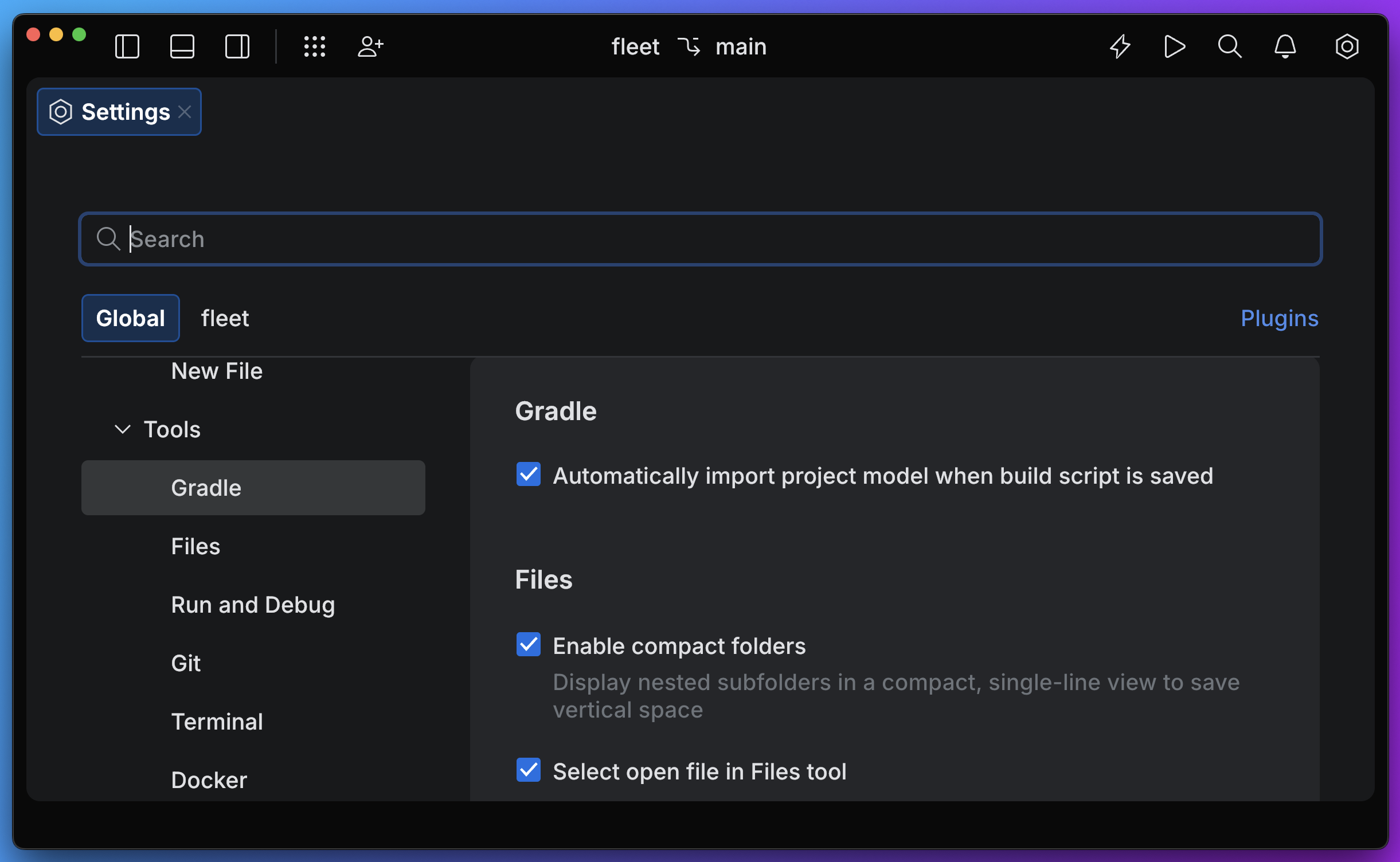Image resolution: width=1400 pixels, height=862 pixels.
Task: Select New File in settings tree
Action: point(217,371)
